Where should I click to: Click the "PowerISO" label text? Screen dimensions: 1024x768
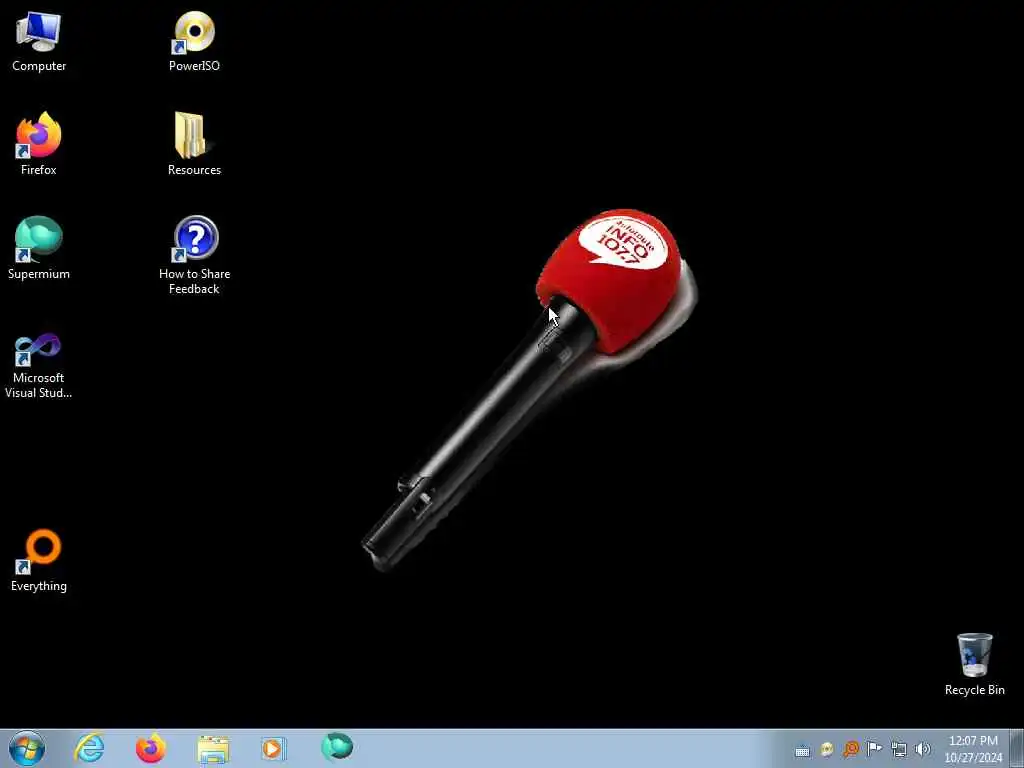[194, 66]
